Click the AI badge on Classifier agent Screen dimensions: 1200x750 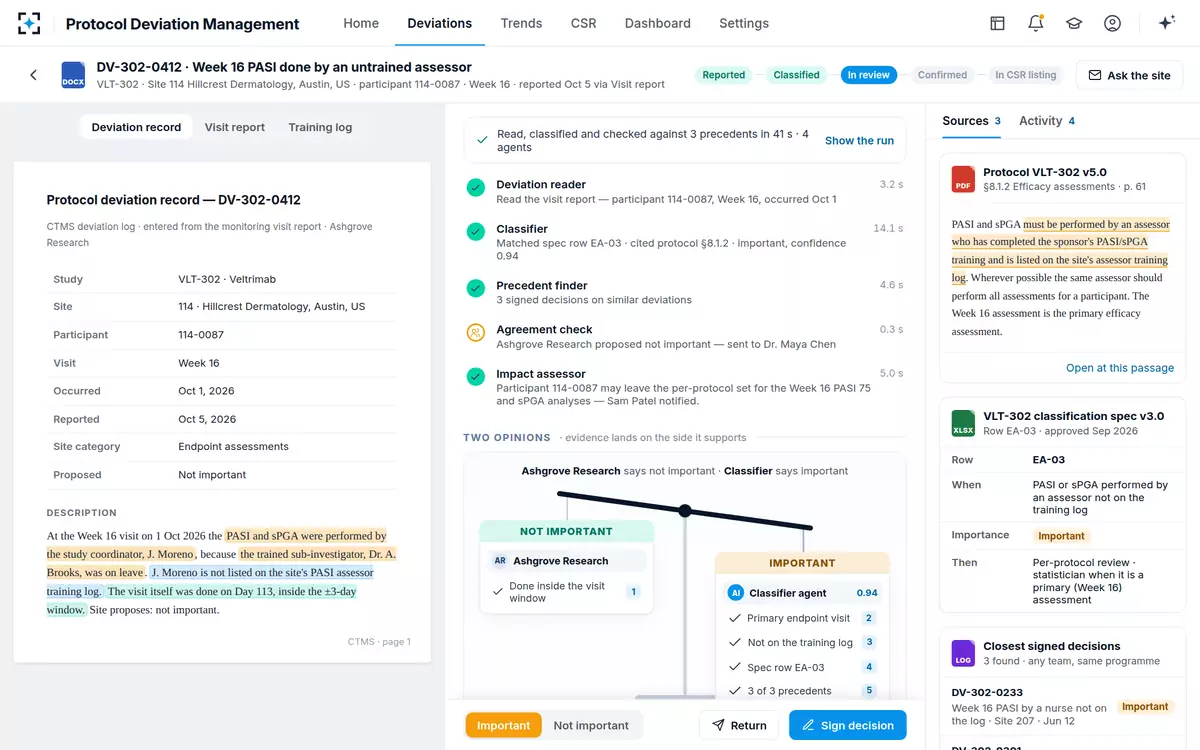coord(736,593)
